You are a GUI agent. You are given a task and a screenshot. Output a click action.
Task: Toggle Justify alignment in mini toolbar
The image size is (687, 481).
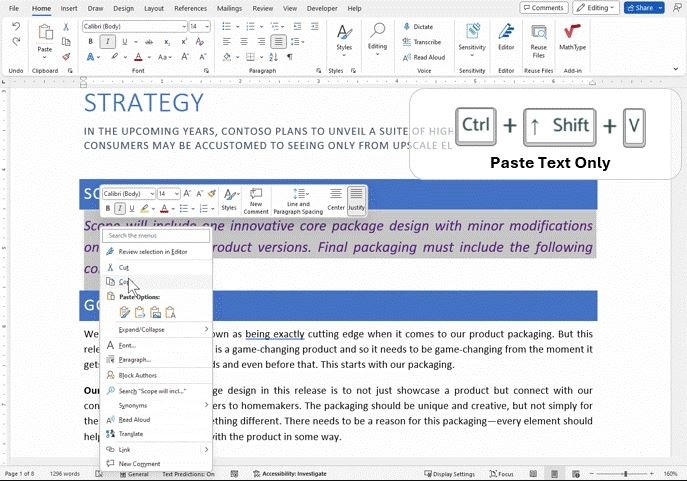(356, 199)
